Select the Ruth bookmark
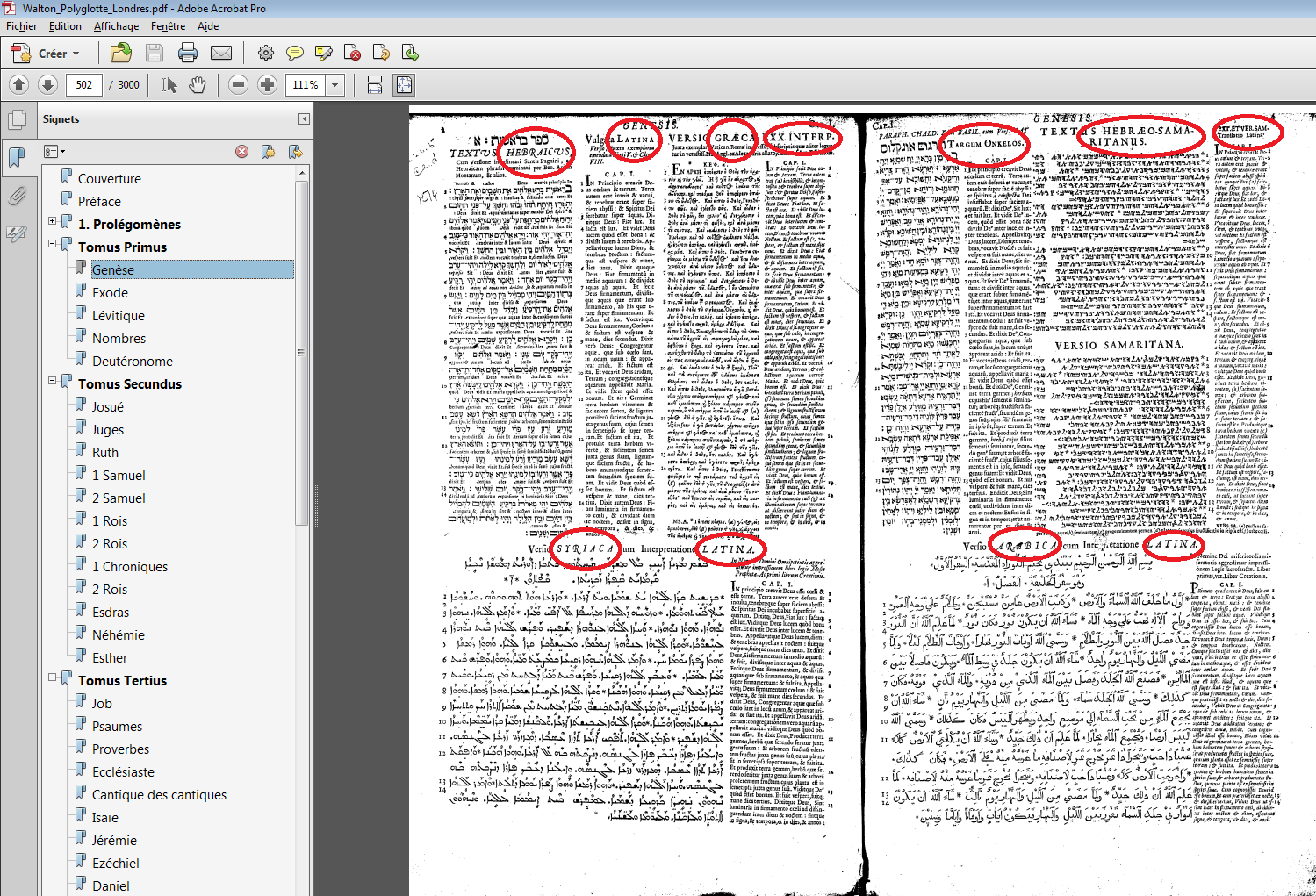The image size is (1316, 896). tap(105, 453)
